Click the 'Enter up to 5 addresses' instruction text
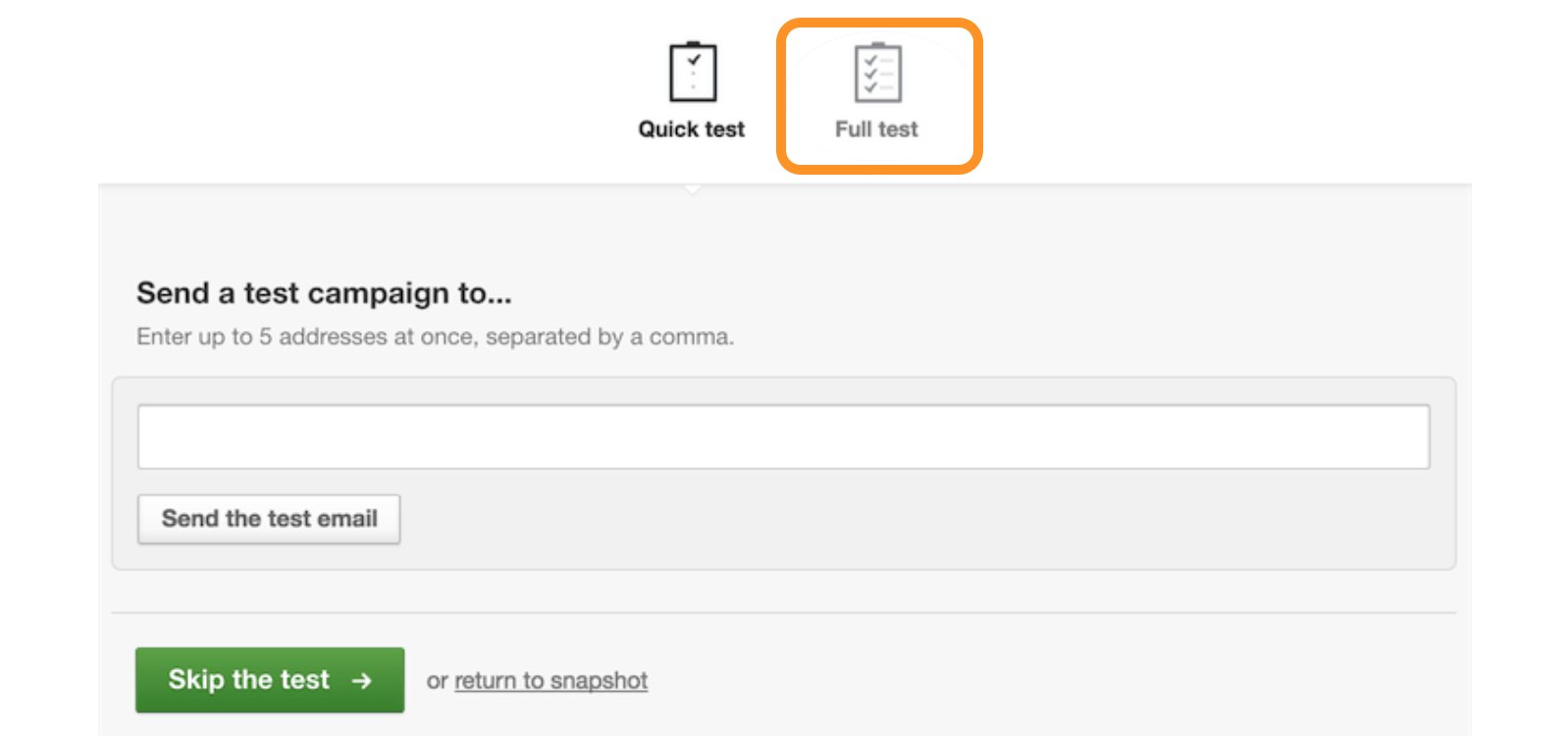This screenshot has width=1568, height=736. pos(435,337)
